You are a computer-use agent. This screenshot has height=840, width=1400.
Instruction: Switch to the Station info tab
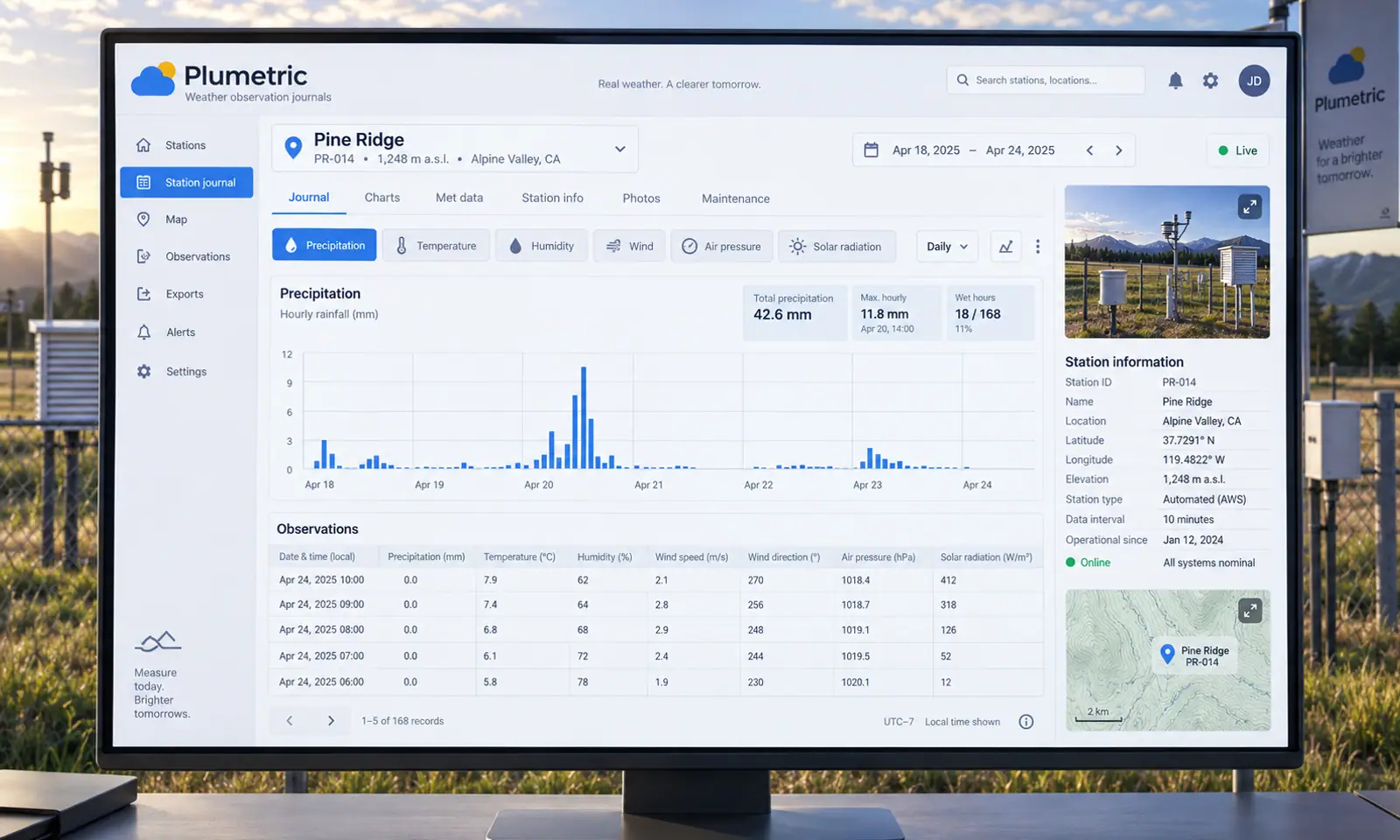click(552, 198)
